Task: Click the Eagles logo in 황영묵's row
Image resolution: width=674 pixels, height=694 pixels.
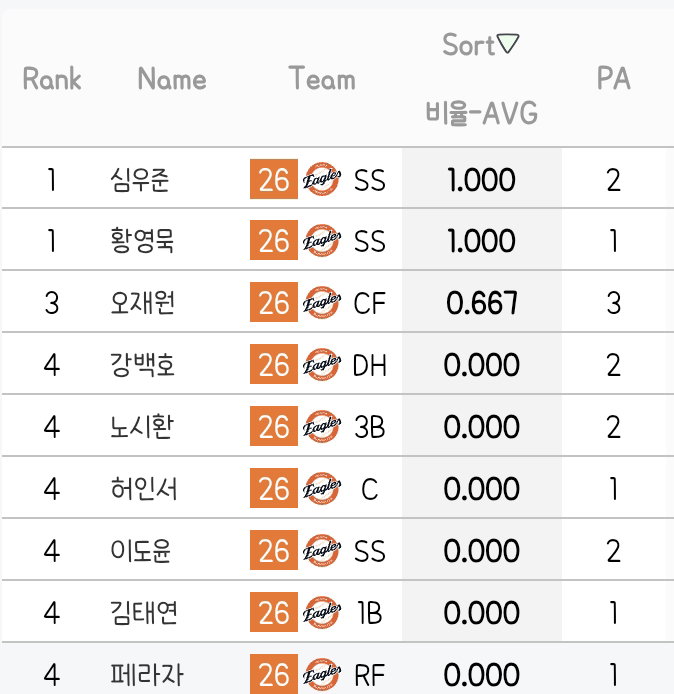Action: pyautogui.click(x=322, y=241)
